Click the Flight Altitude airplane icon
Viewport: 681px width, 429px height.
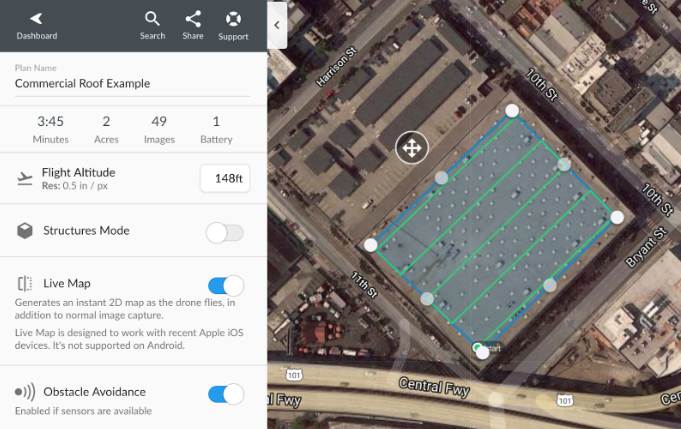pyautogui.click(x=25, y=178)
